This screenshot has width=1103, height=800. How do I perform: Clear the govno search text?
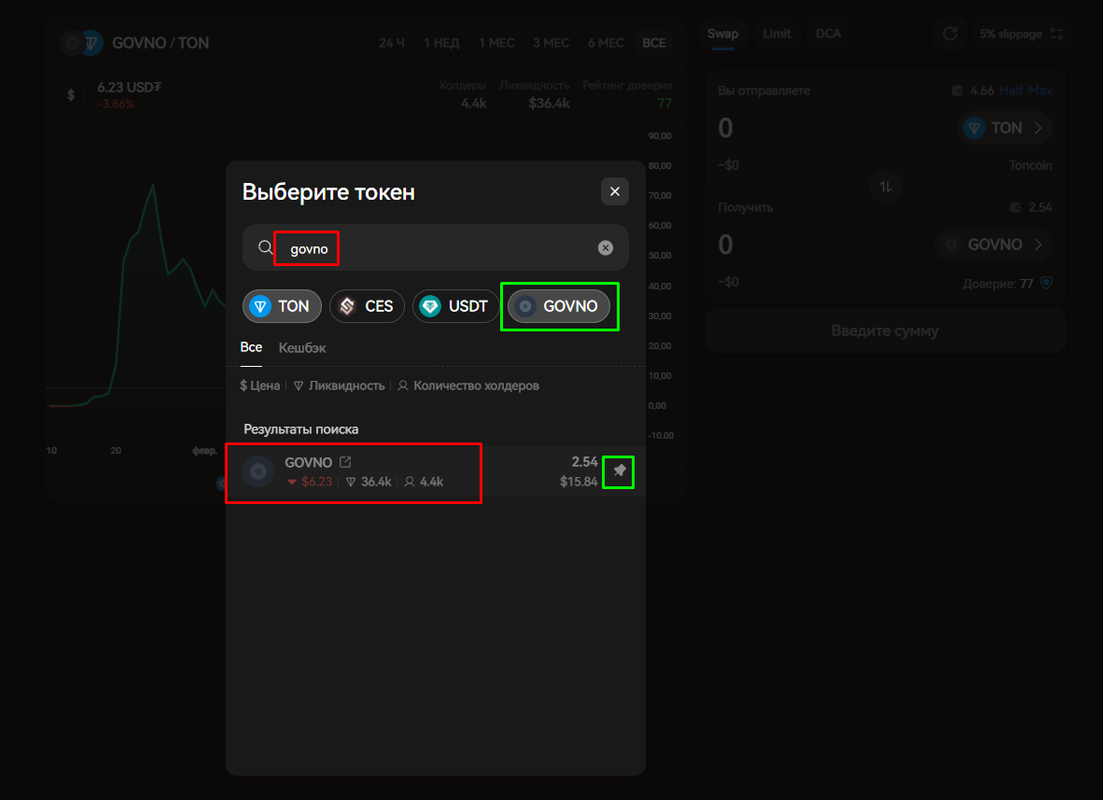point(605,248)
